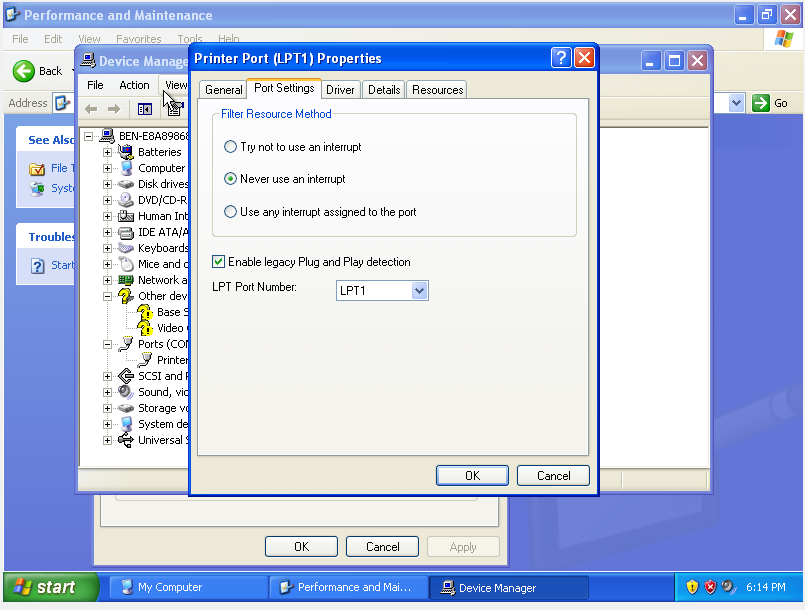Click OK in the background System Properties dialog
This screenshot has height=610, width=805.
click(x=301, y=546)
